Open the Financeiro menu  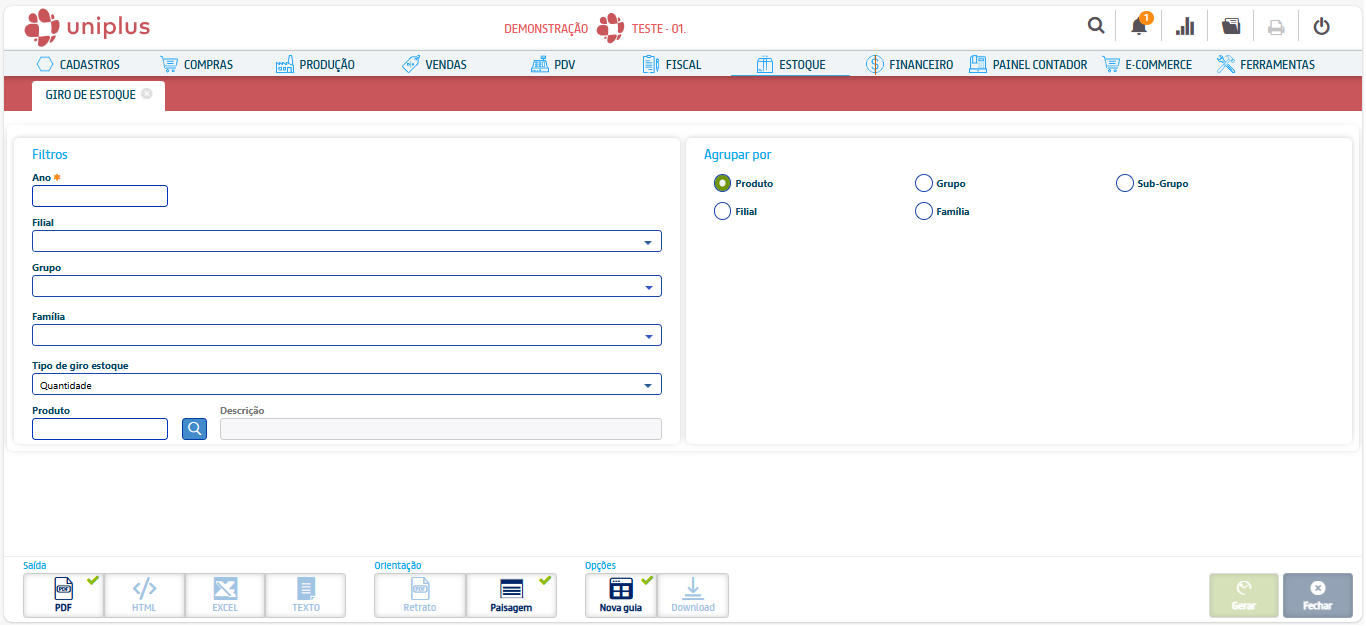(x=909, y=64)
